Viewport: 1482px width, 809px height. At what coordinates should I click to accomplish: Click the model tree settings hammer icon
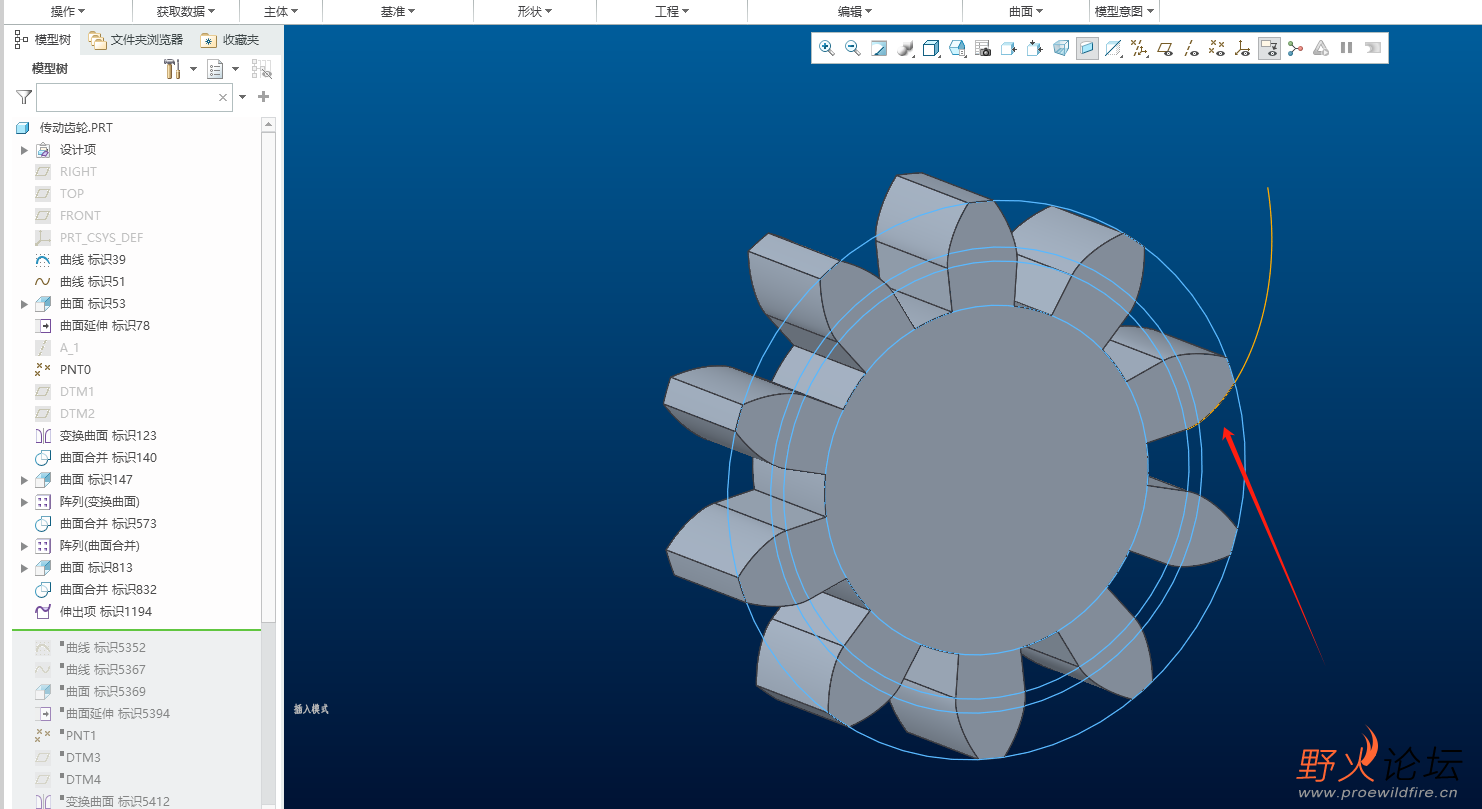pos(172,69)
